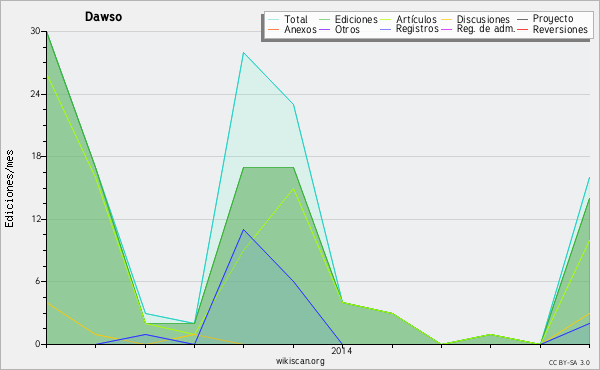The image size is (600, 370).
Task: Click the wikiscan.org caption
Action: 300,361
